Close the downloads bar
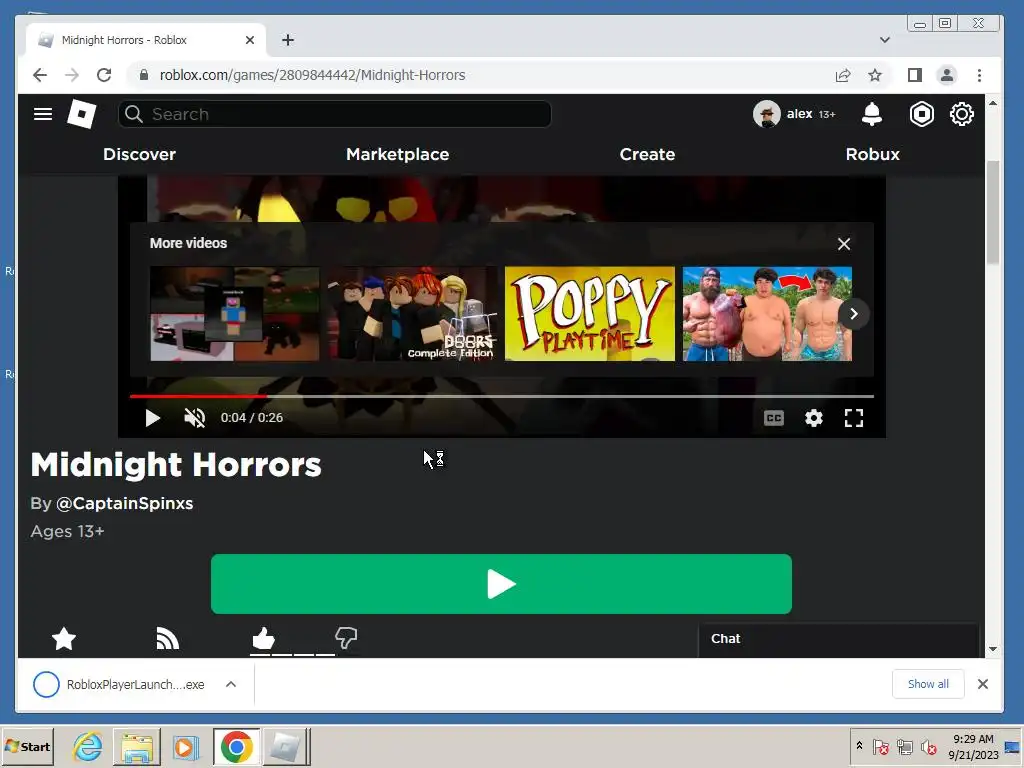 (983, 684)
